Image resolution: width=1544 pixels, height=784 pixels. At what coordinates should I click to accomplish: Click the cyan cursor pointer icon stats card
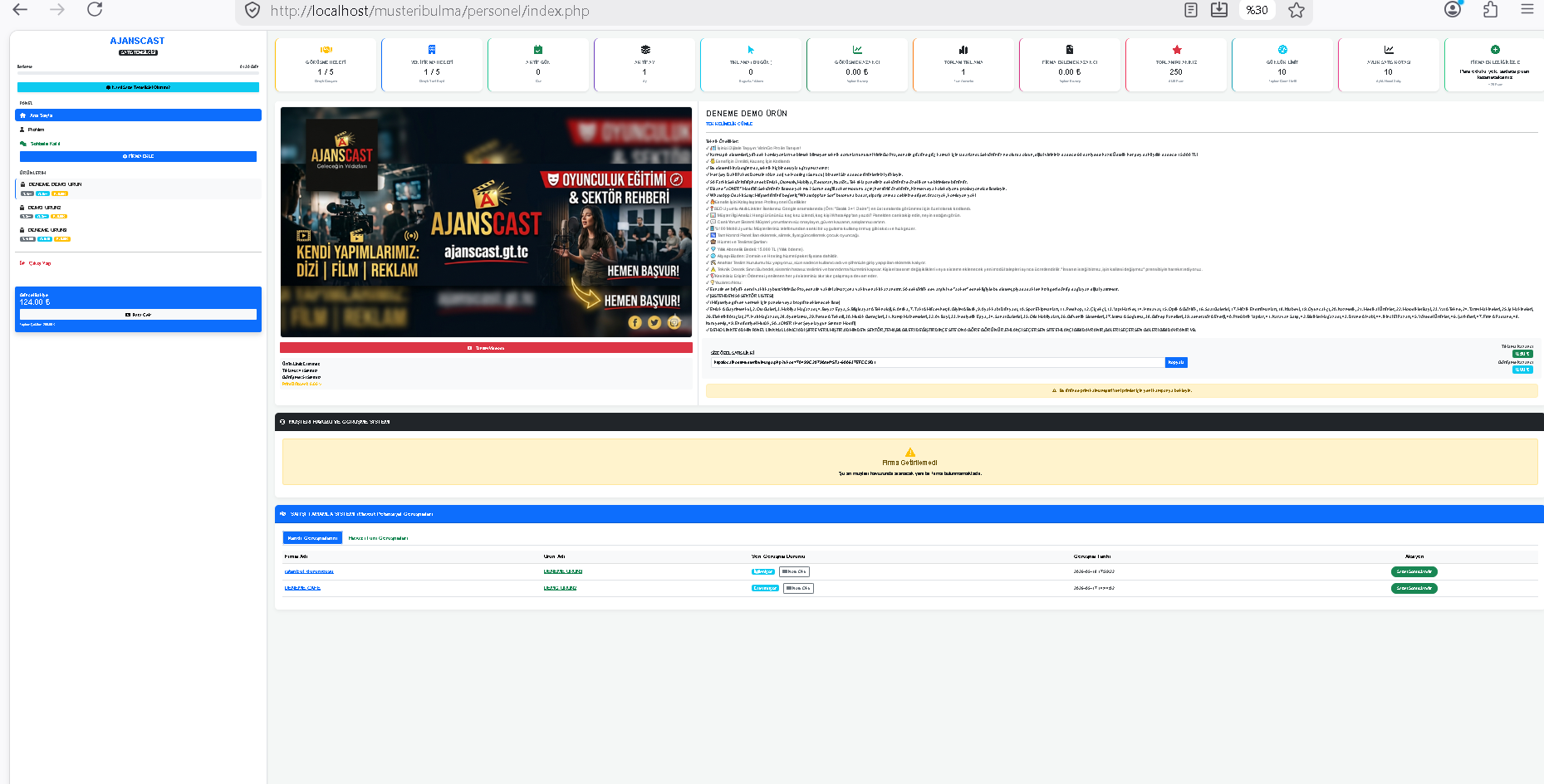(751, 50)
